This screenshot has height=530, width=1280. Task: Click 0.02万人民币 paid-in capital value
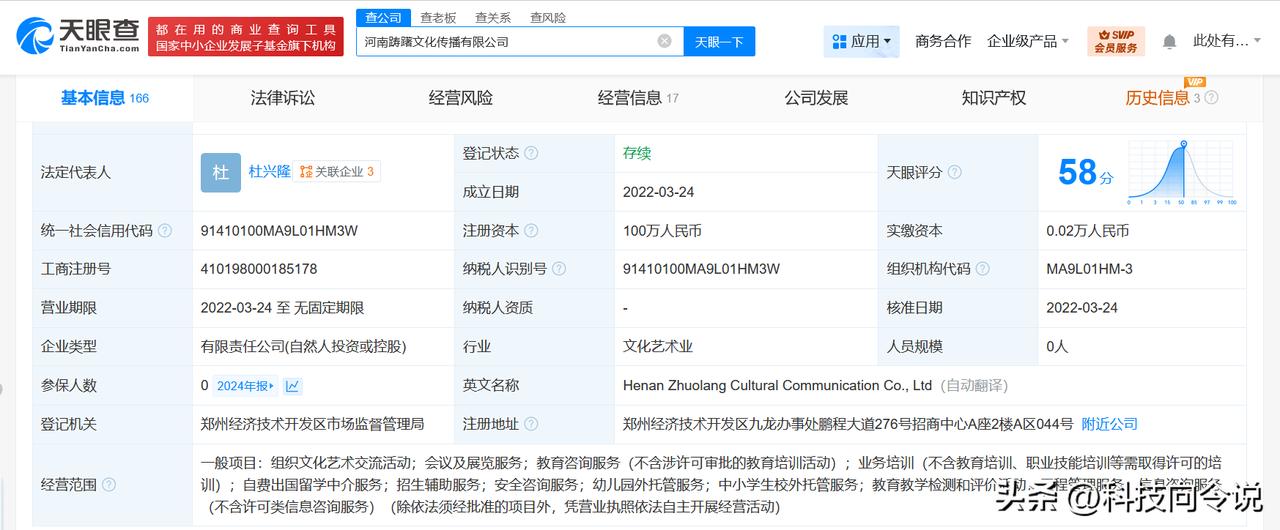coord(1088,230)
